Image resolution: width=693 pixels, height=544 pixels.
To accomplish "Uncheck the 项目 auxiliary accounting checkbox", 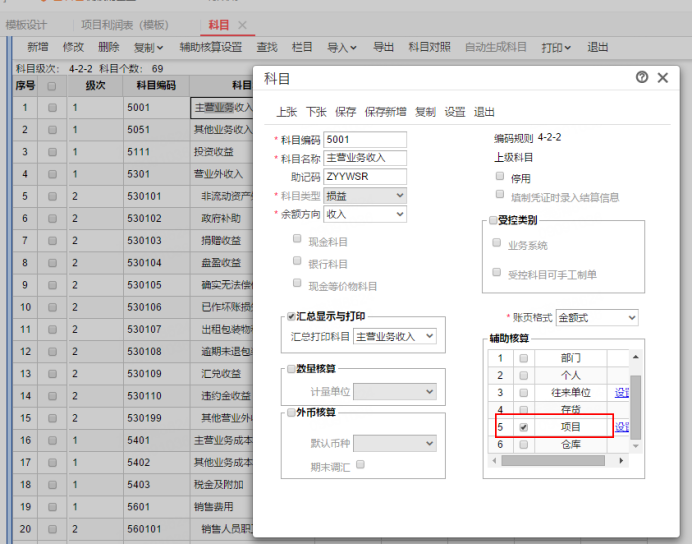I will 524,427.
